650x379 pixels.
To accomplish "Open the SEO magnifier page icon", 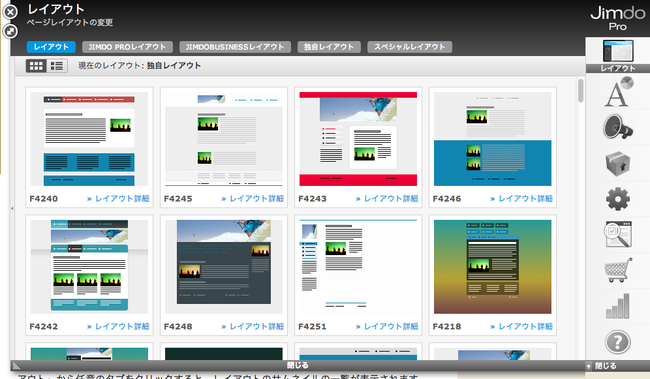I will (x=618, y=234).
